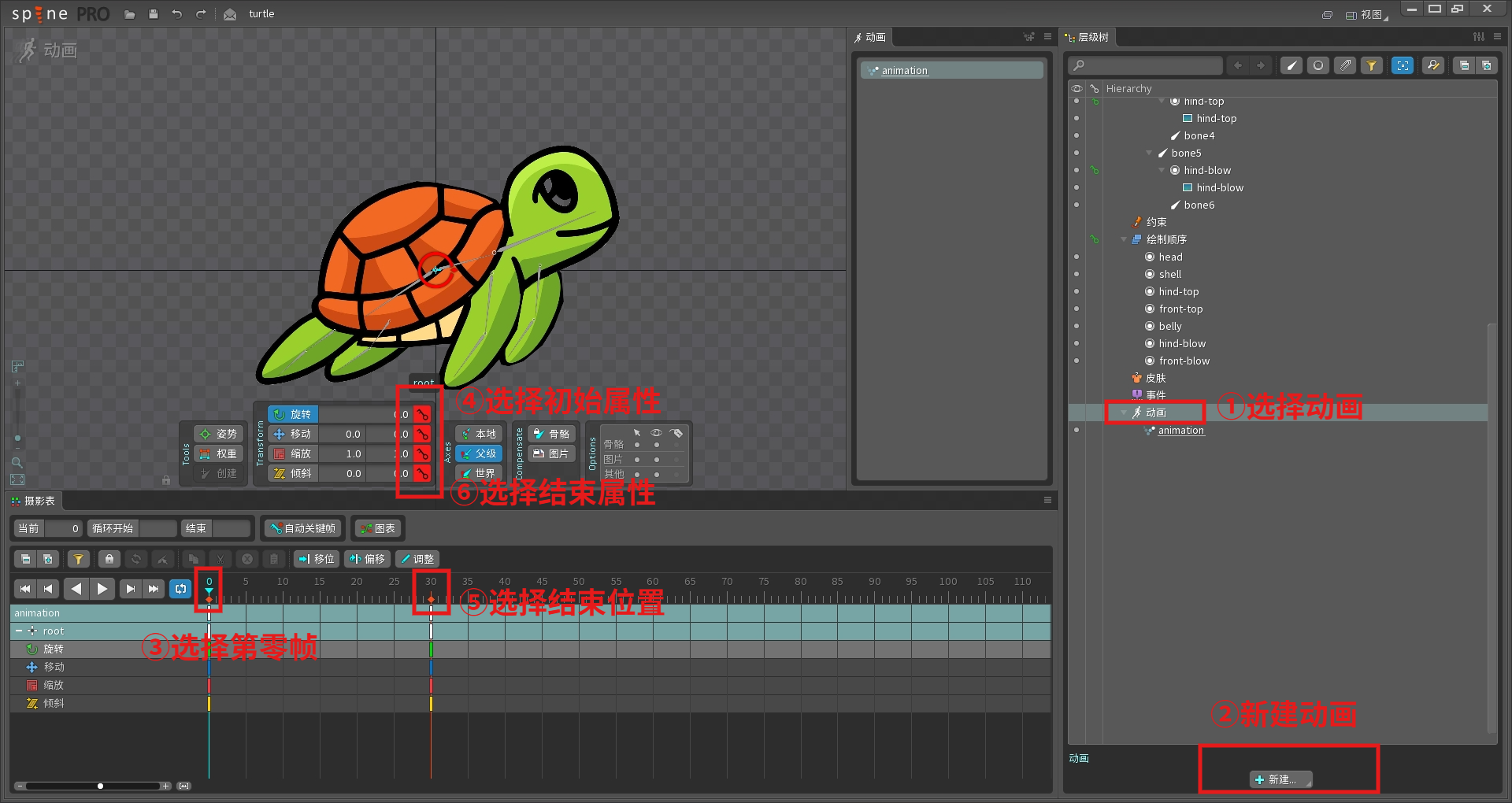
Task: Toggle 图片 image compensation
Action: (552, 453)
